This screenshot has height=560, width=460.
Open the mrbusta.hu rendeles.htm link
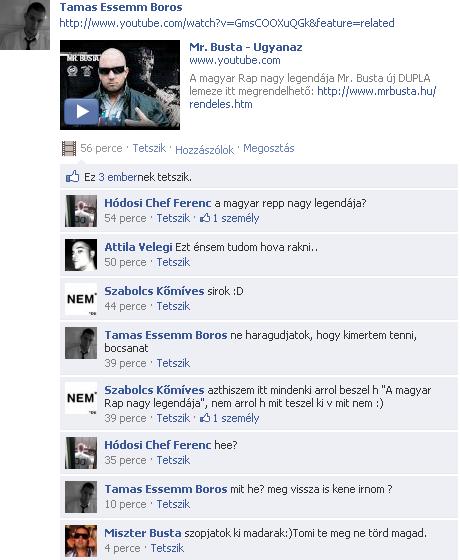[x=312, y=98]
